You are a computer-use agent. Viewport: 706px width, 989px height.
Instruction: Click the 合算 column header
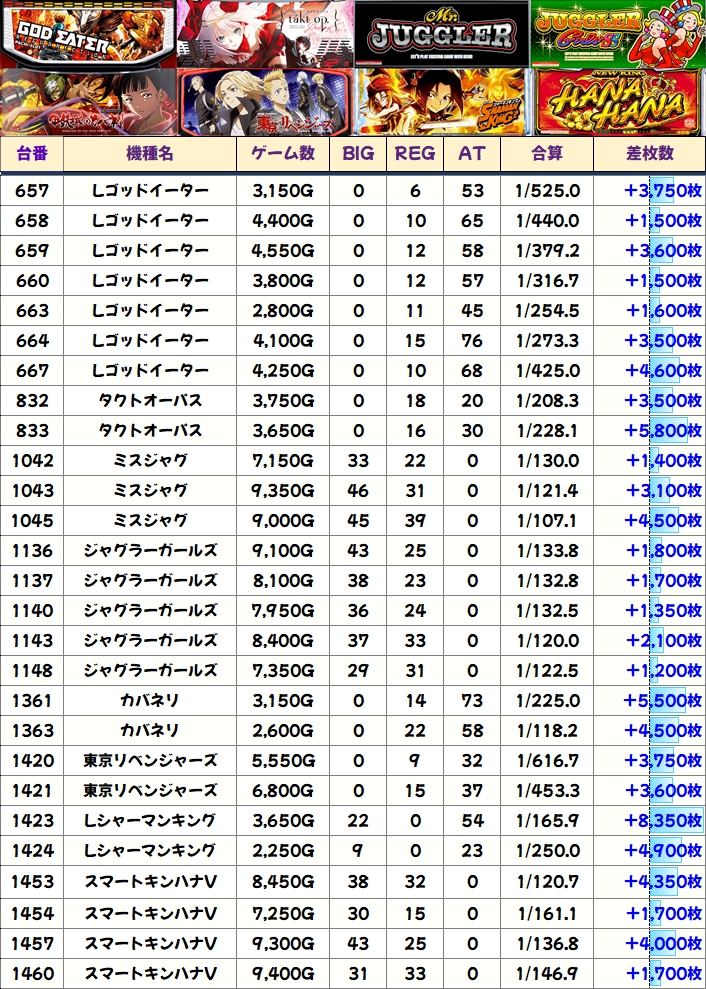547,155
